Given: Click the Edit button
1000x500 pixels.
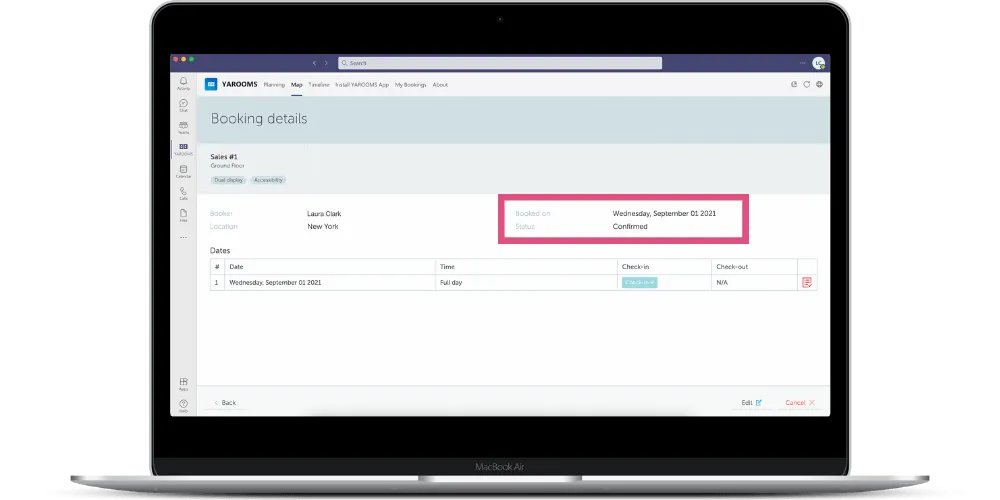Looking at the screenshot, I should (751, 402).
